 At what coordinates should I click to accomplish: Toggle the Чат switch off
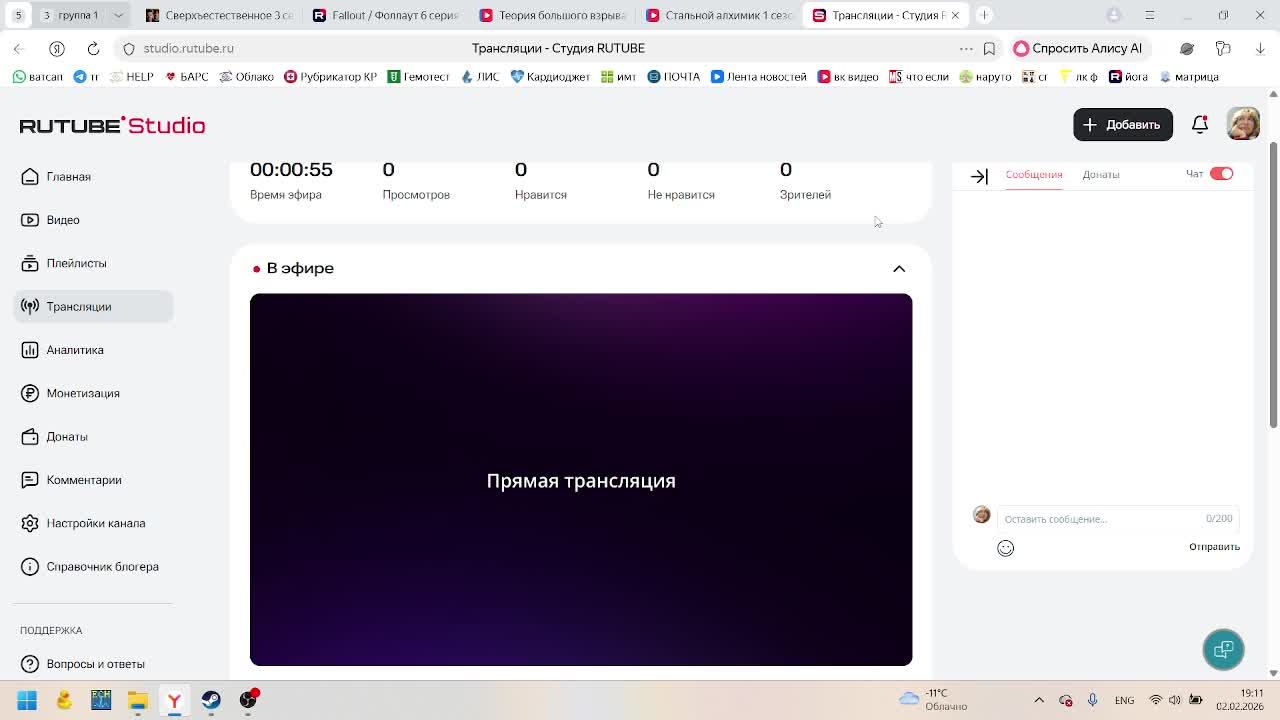click(1221, 174)
